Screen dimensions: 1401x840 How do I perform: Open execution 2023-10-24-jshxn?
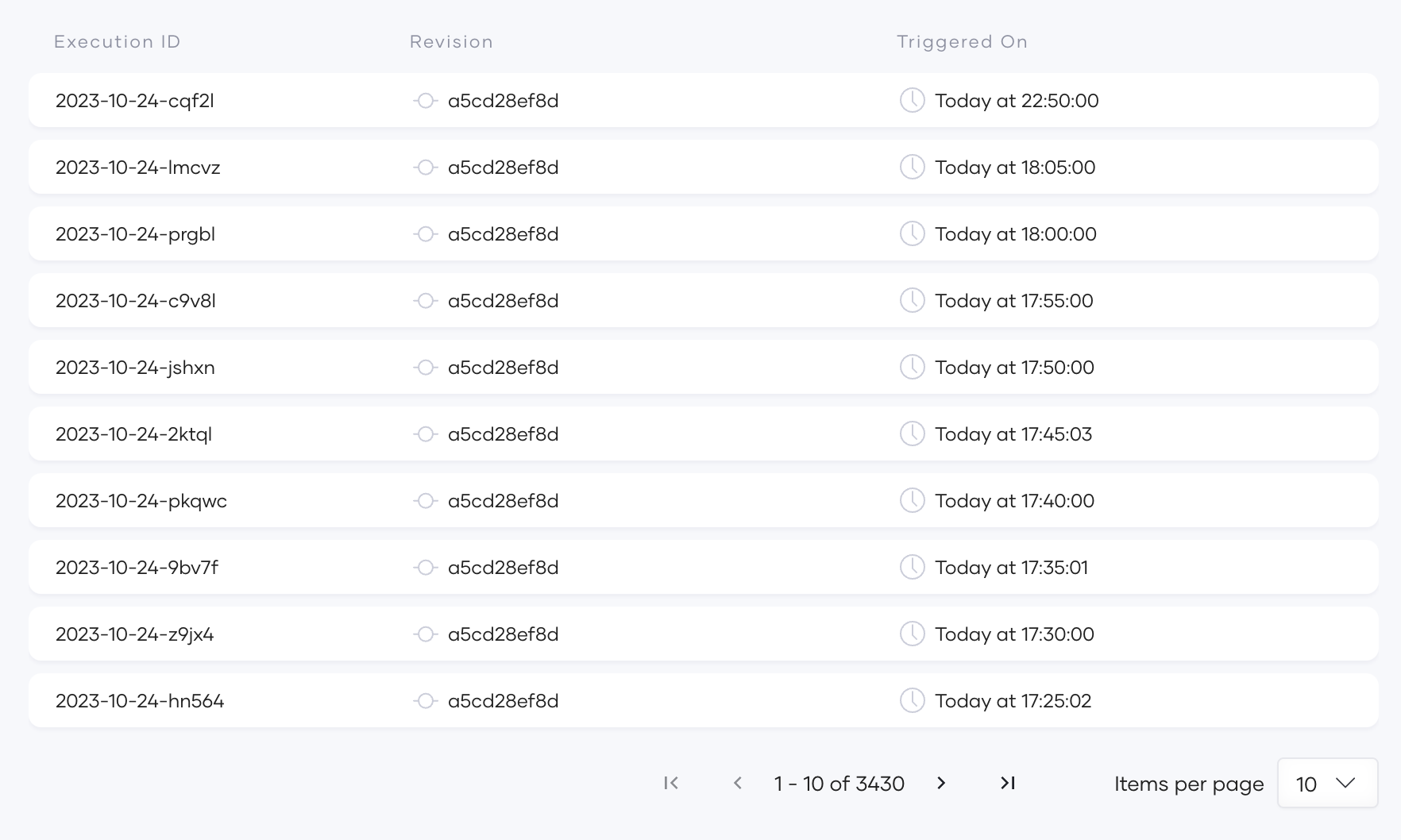[x=135, y=368]
